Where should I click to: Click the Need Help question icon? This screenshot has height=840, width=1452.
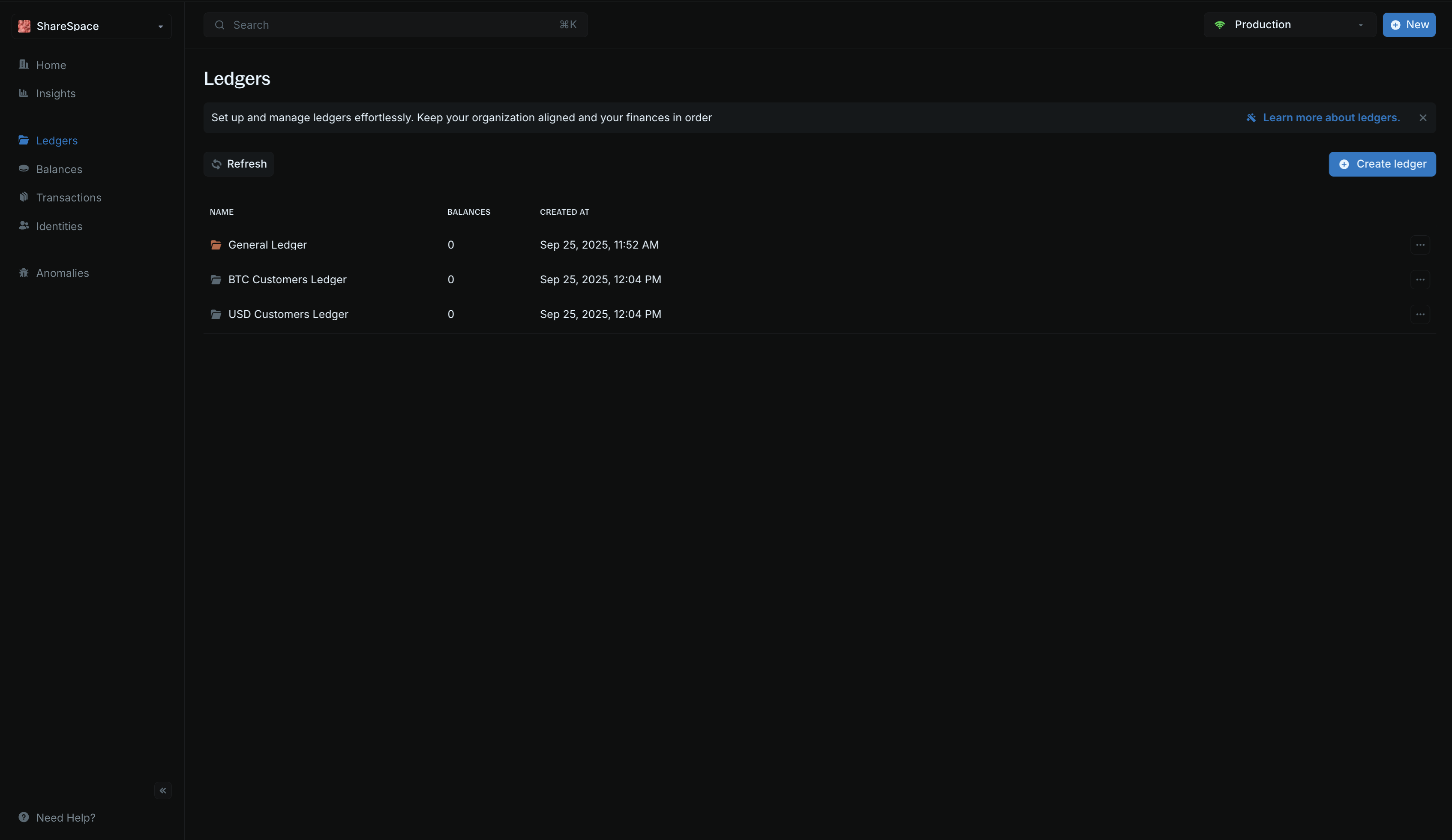click(24, 817)
